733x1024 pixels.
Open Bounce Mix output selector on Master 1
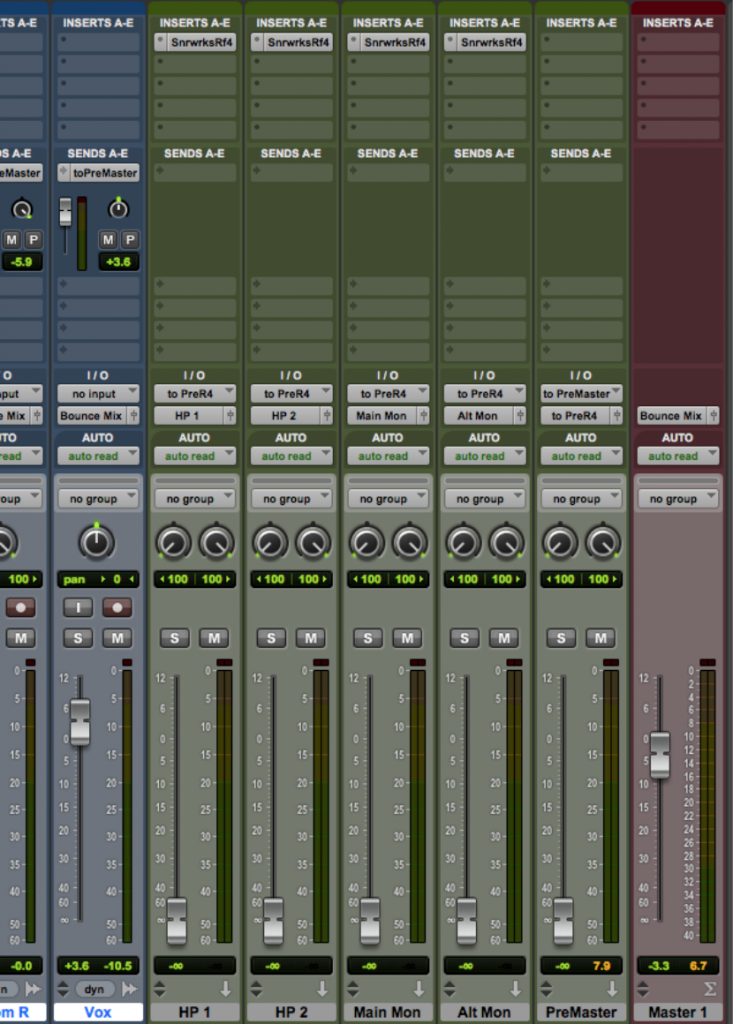(677, 416)
